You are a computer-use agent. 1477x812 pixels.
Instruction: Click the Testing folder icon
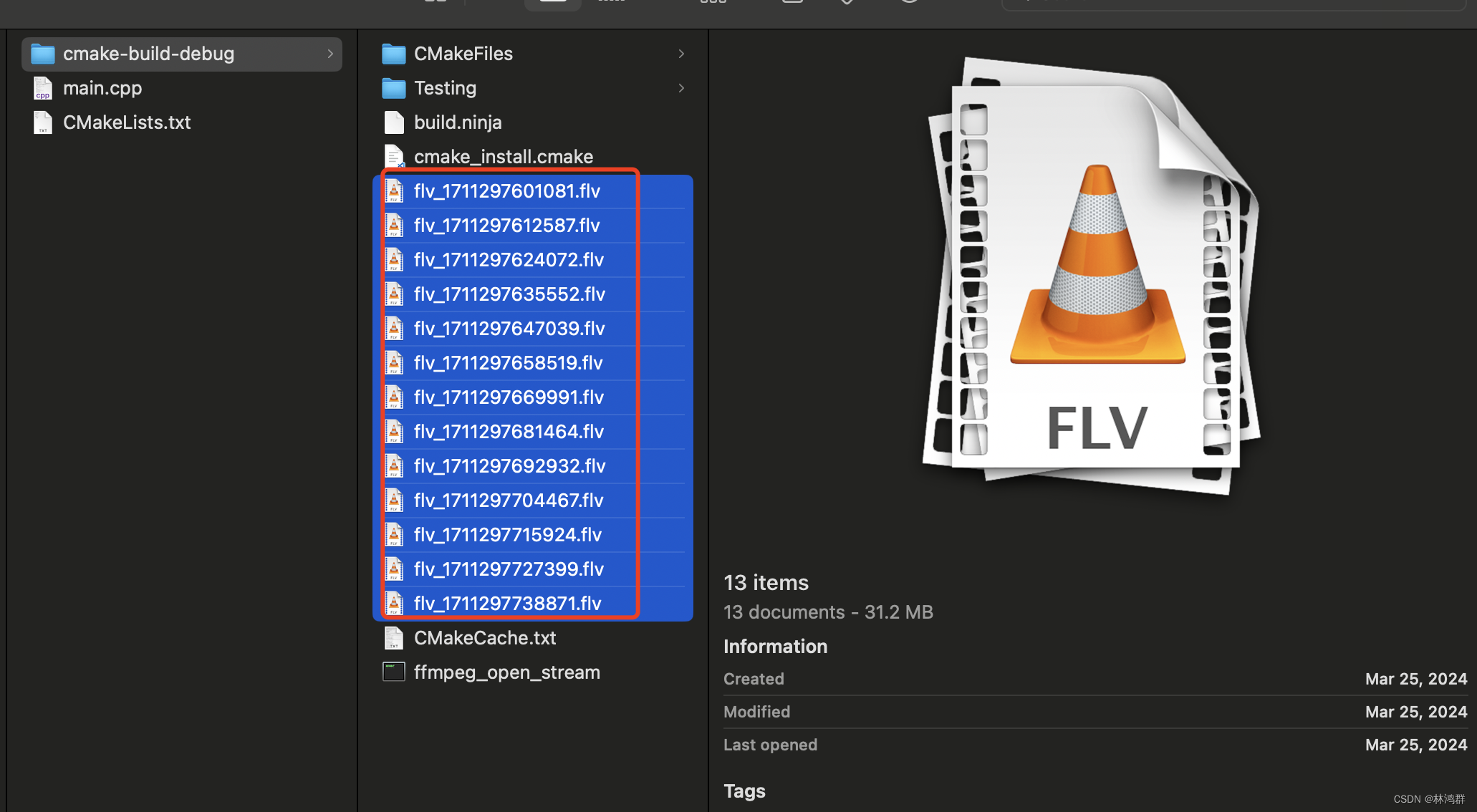click(394, 88)
